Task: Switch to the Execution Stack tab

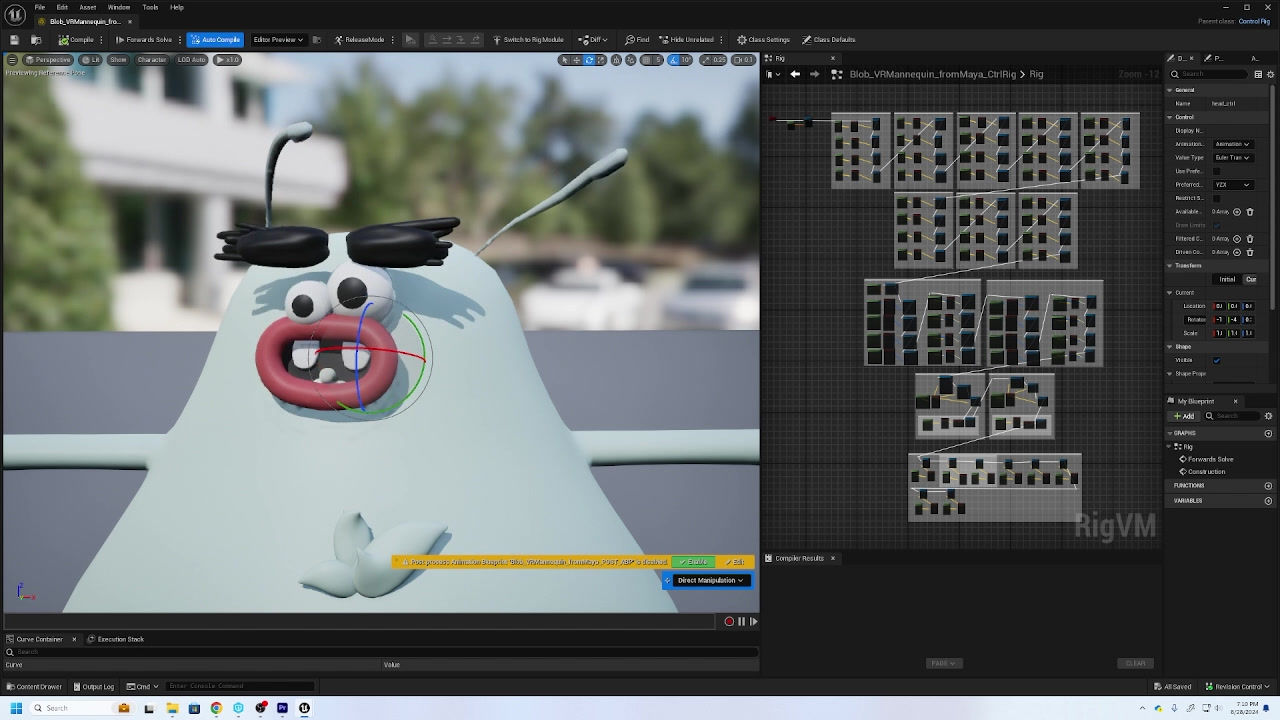Action: 120,639
